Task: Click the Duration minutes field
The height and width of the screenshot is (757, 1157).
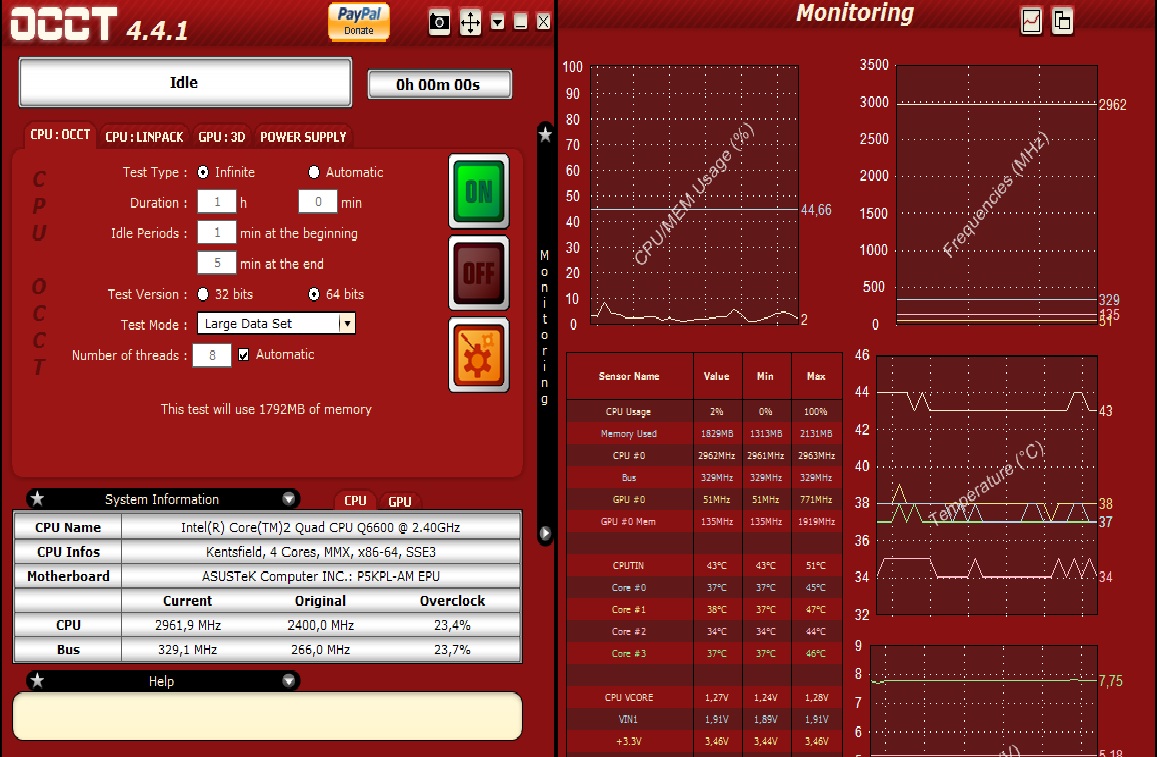Action: point(318,202)
